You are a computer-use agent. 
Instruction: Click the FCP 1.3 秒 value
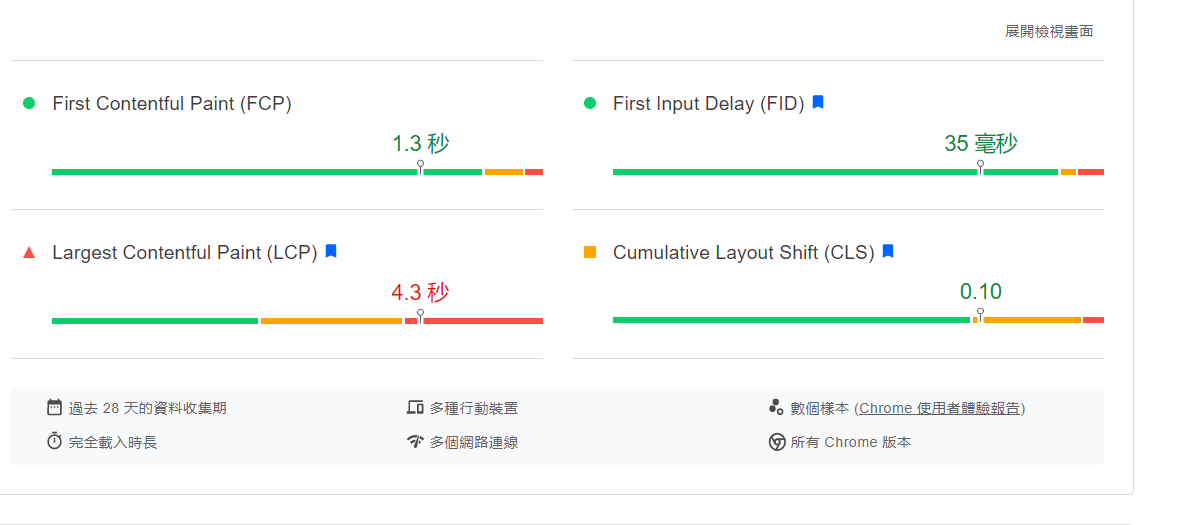coord(420,143)
